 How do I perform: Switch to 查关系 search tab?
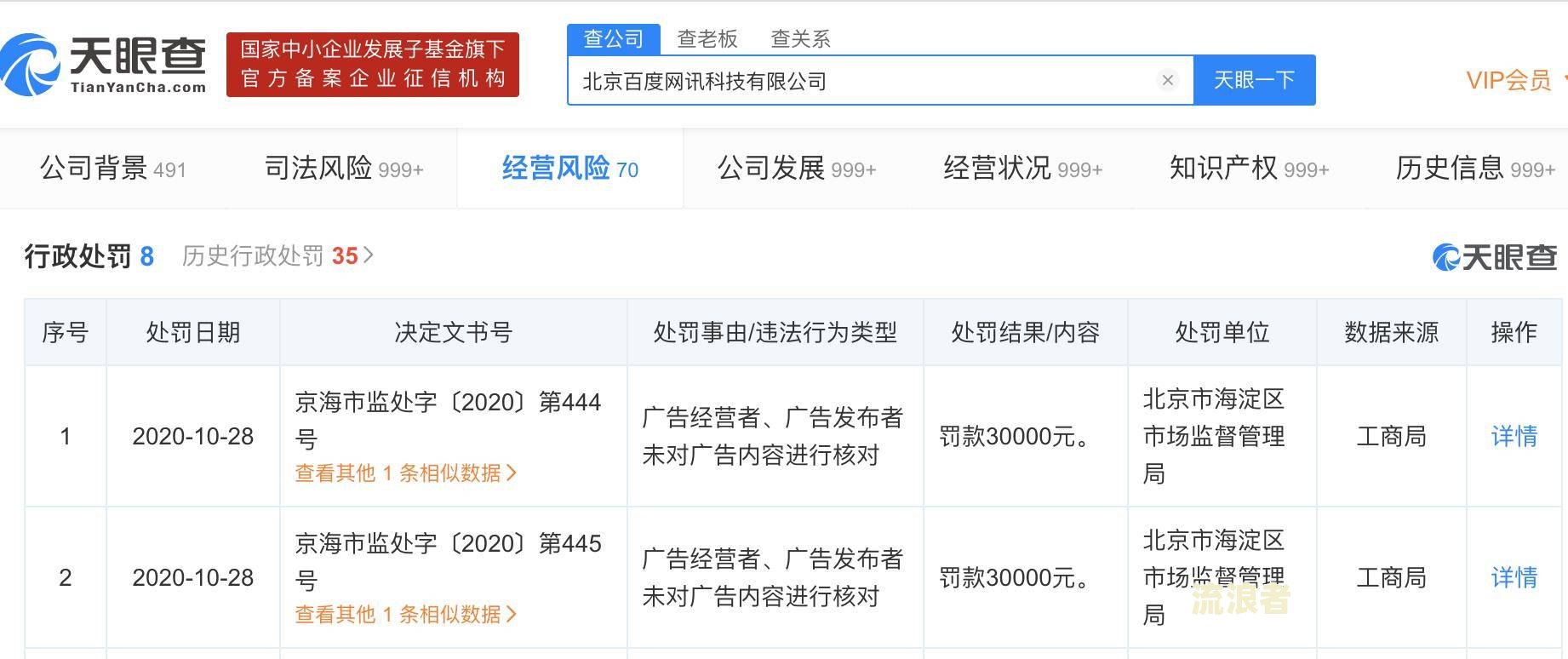tap(800, 39)
